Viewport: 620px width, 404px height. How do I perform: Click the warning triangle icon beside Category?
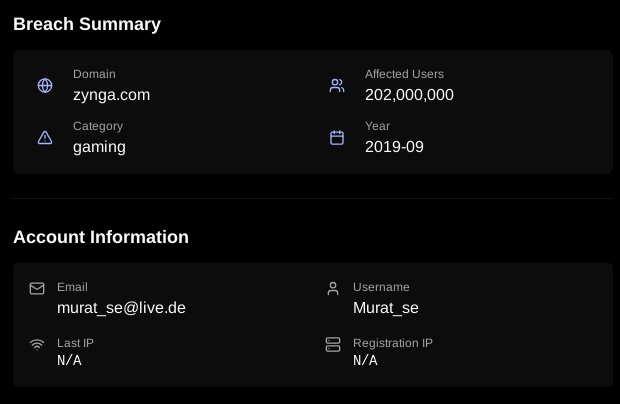[x=45, y=138]
